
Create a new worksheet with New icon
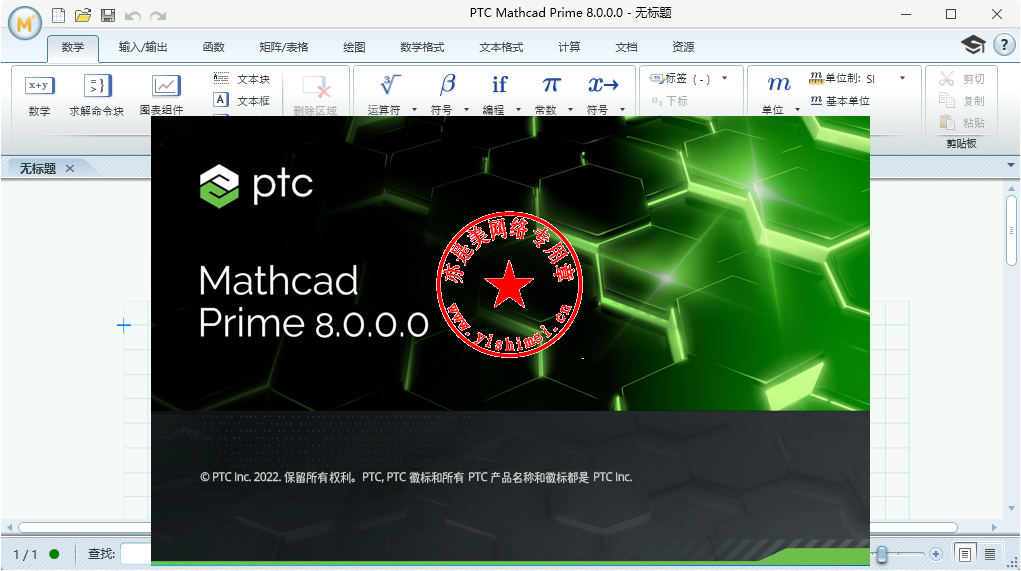[59, 15]
